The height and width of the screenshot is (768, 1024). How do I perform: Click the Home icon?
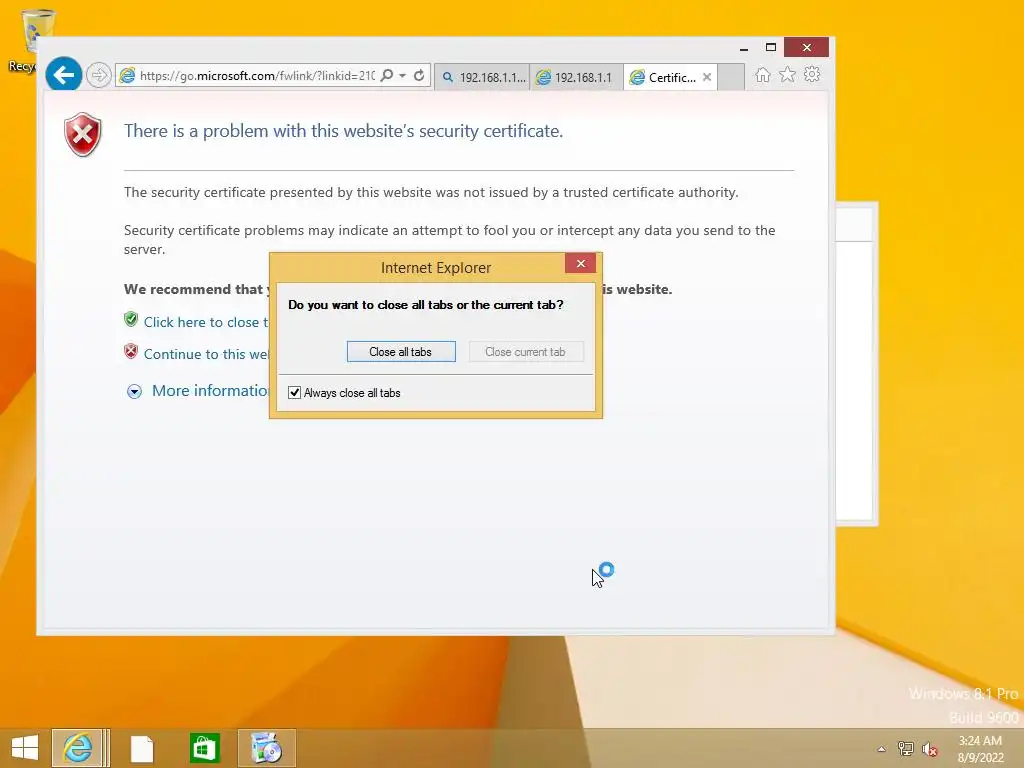[763, 75]
